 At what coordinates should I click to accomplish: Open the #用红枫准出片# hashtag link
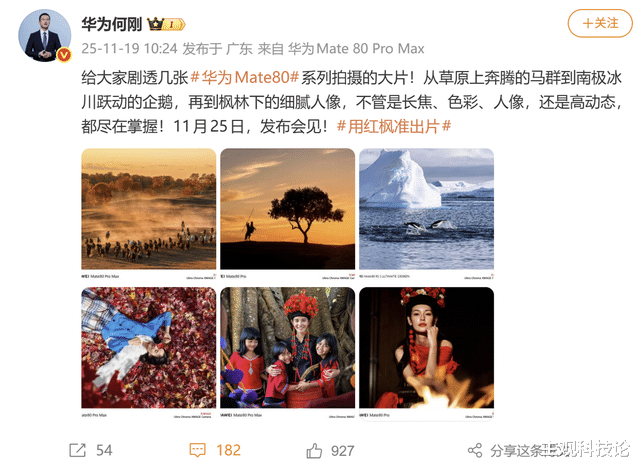(394, 126)
